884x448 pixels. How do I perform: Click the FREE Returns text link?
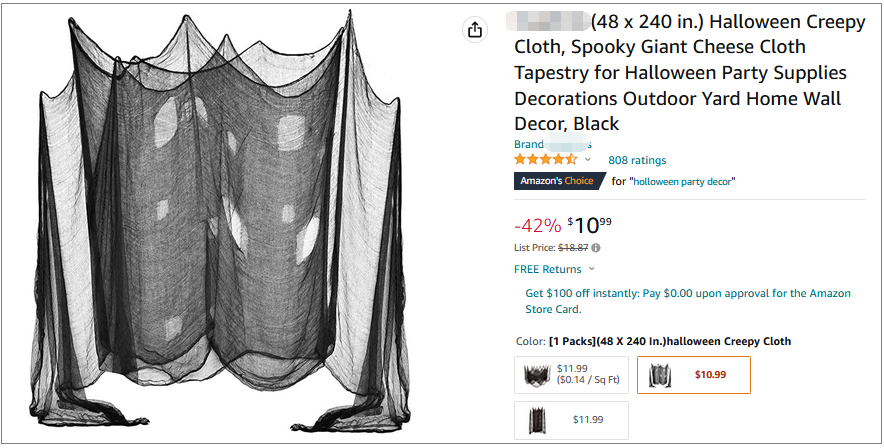[547, 269]
